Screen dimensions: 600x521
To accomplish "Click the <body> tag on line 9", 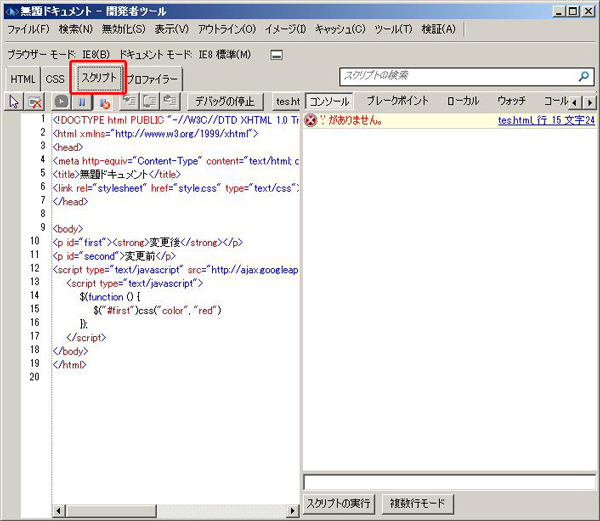I will [68, 229].
